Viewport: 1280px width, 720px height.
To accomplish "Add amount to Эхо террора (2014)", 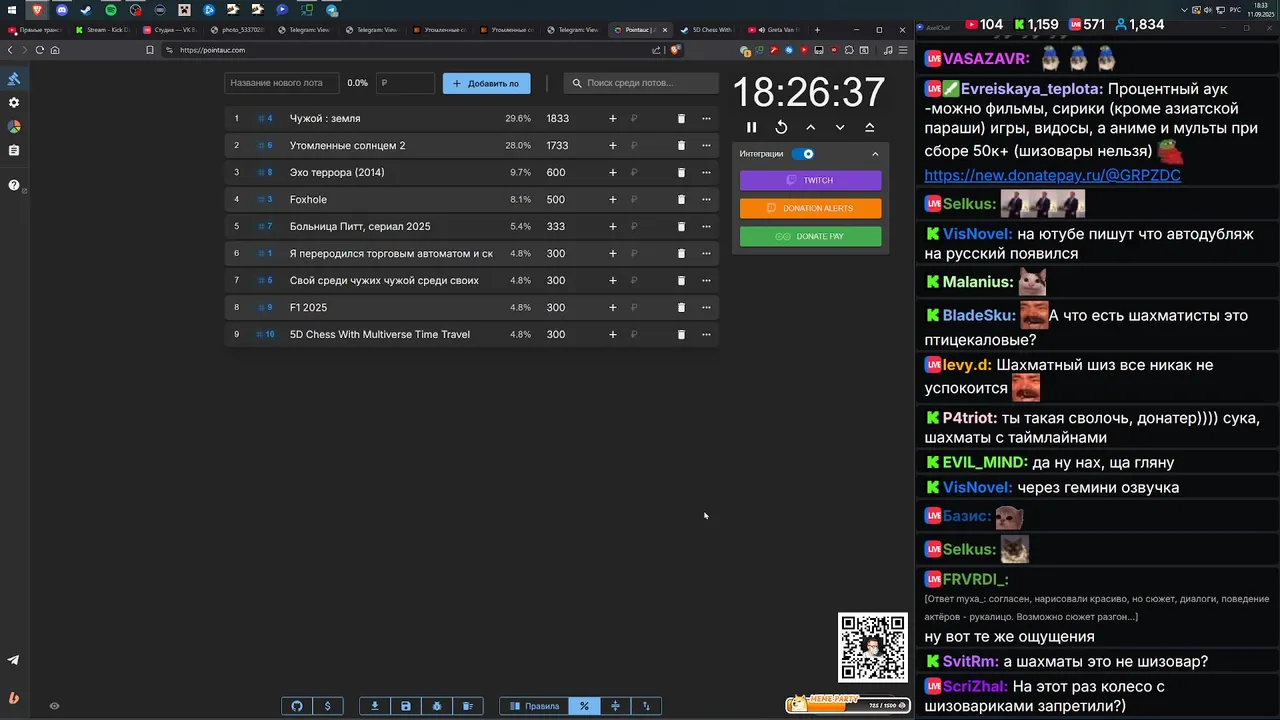I will click(613, 172).
